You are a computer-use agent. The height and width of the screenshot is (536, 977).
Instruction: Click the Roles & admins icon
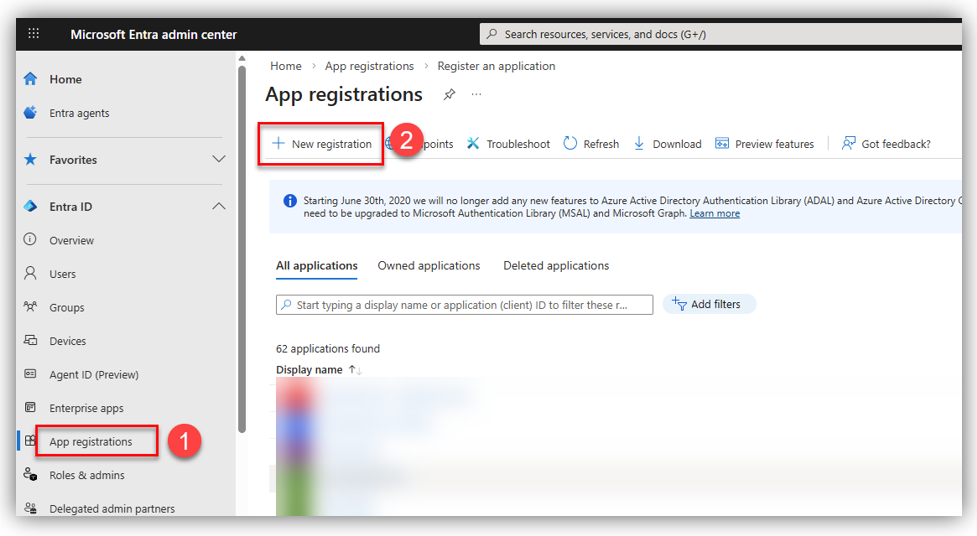[x=30, y=474]
